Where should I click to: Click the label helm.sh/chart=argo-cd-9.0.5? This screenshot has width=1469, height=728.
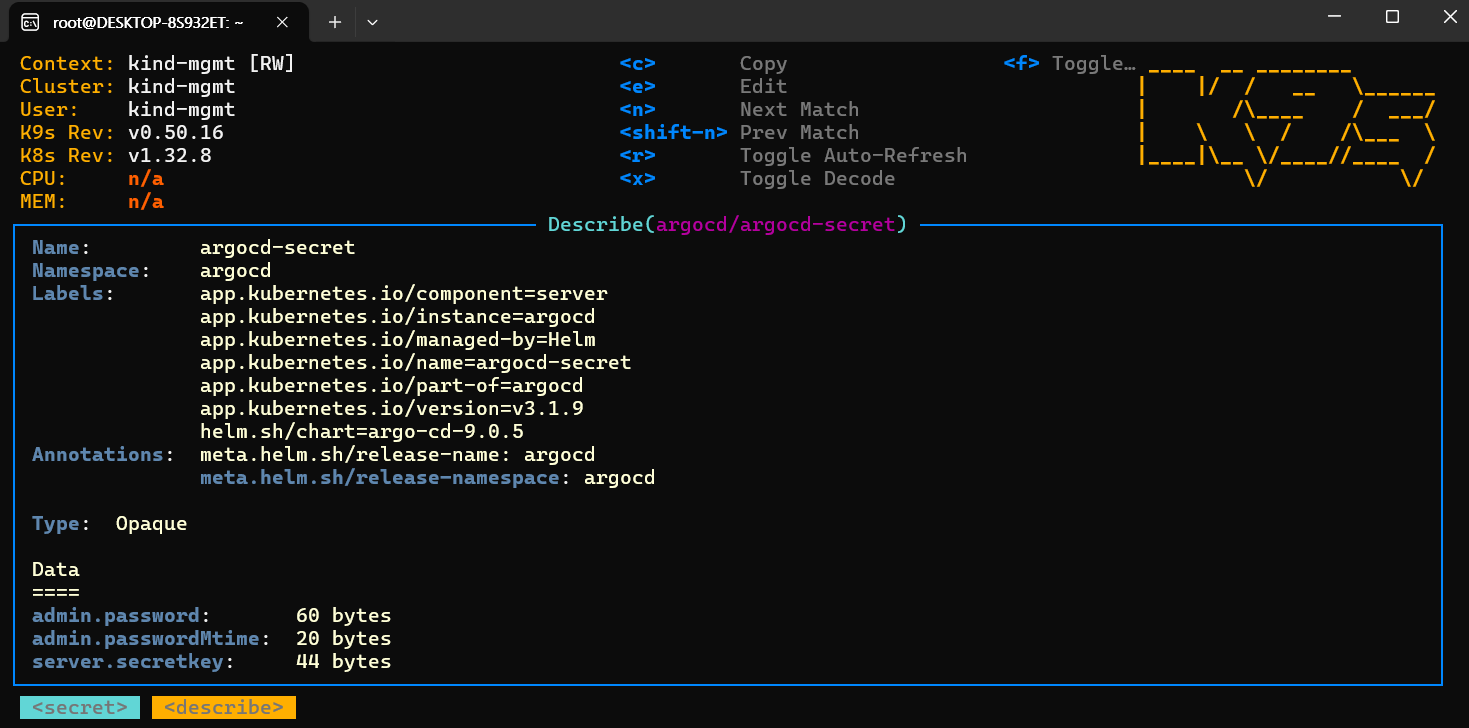[361, 432]
